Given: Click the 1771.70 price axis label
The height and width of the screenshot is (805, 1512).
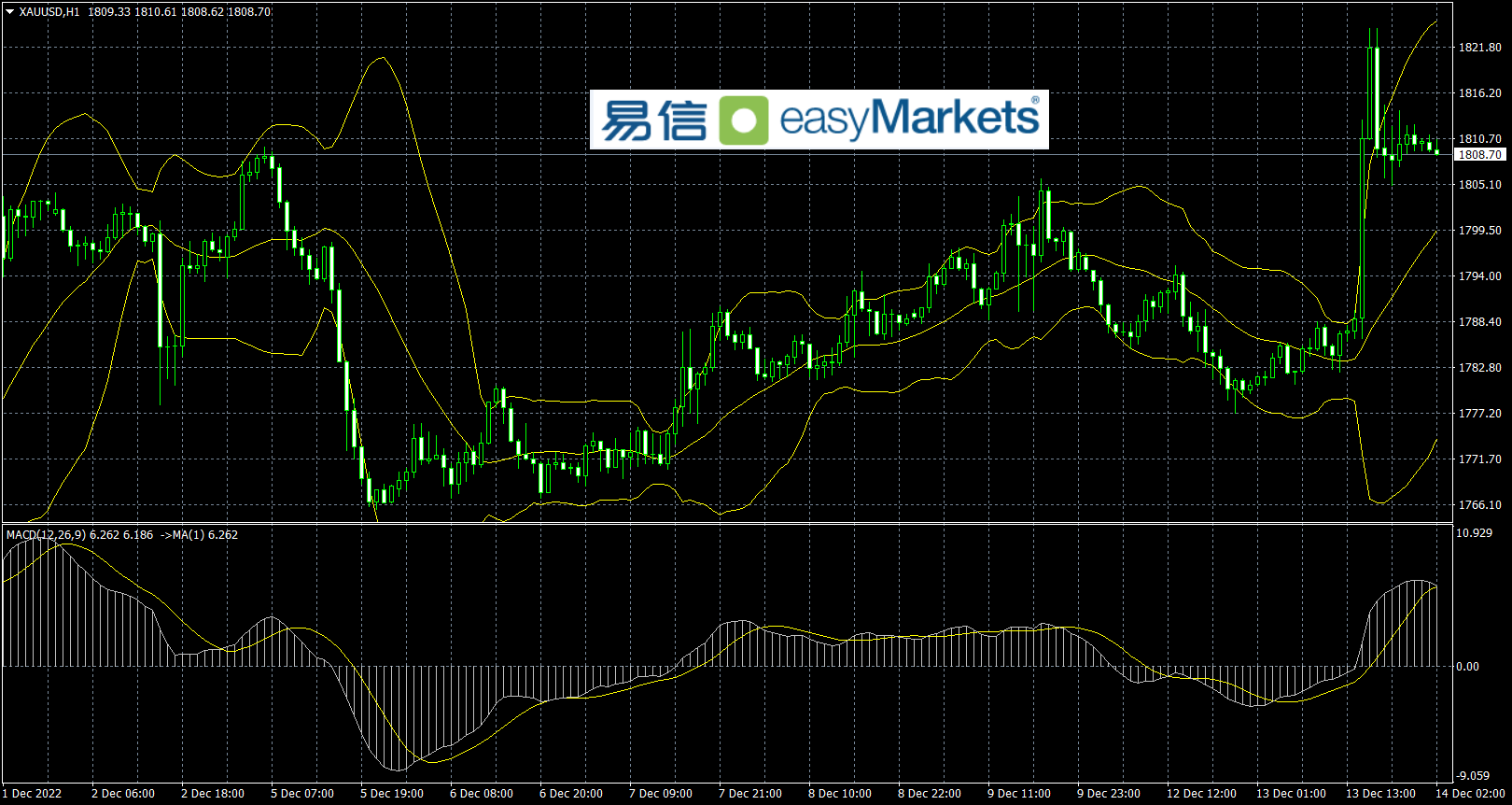Looking at the screenshot, I should click(x=1479, y=459).
